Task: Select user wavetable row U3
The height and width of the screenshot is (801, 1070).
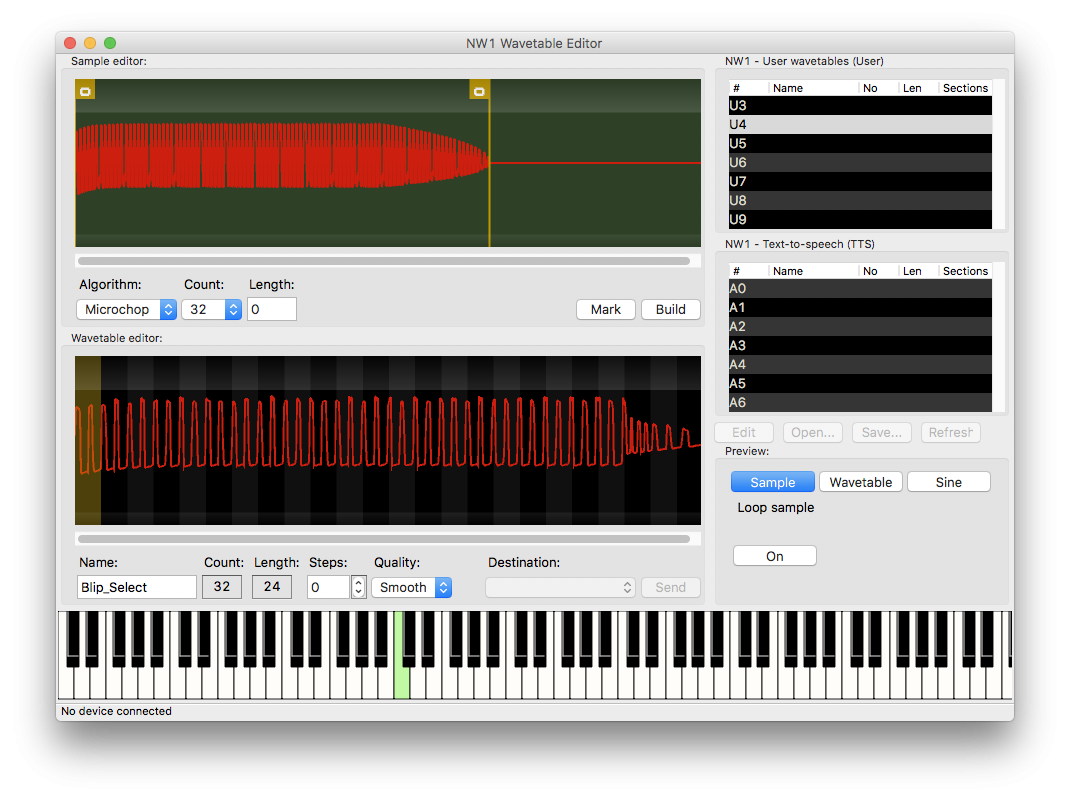Action: pos(860,106)
